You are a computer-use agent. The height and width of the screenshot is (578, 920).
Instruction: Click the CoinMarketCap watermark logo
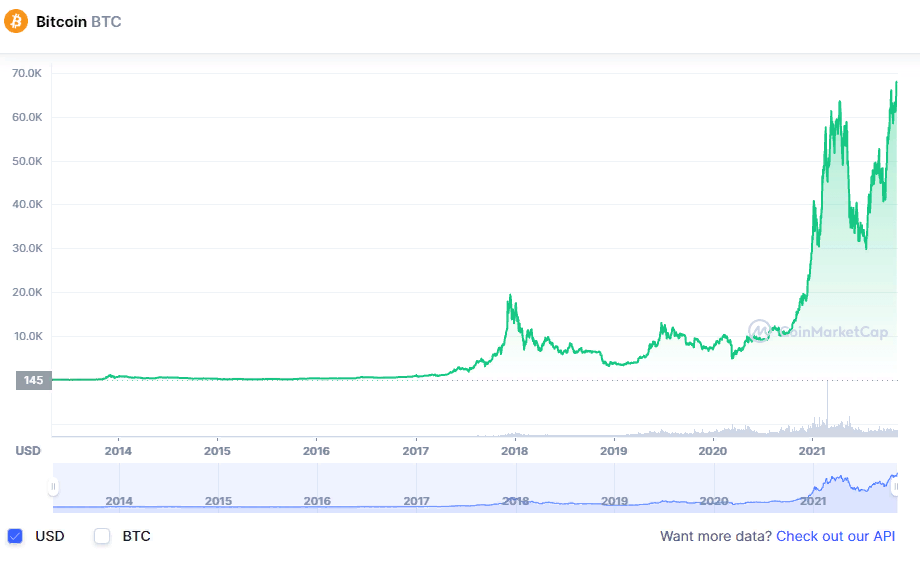pos(818,331)
